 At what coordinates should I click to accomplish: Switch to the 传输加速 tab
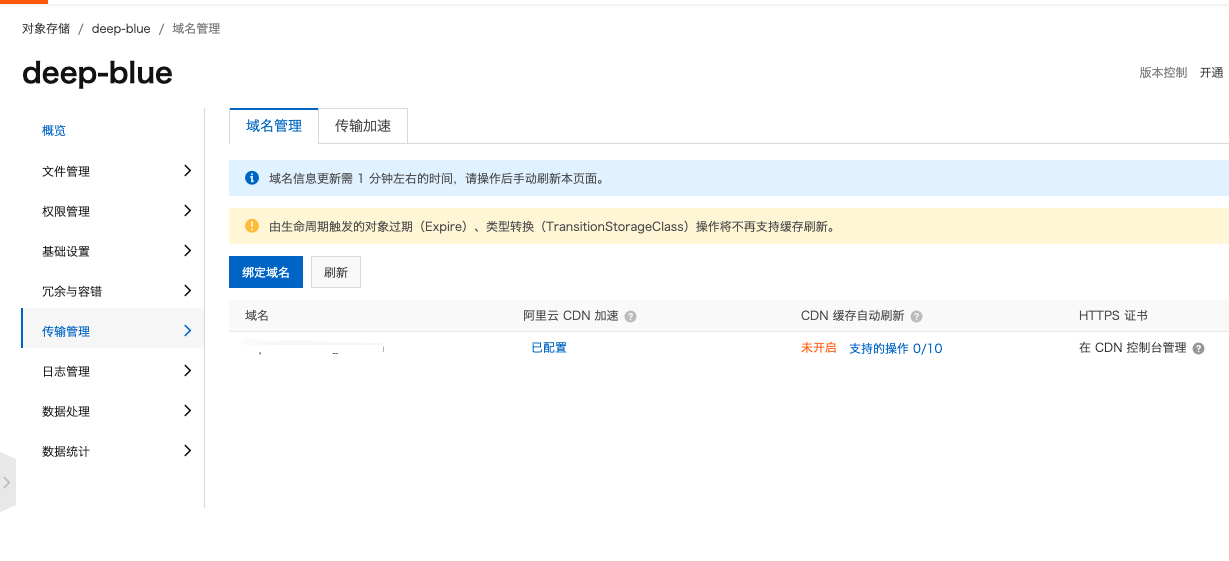click(363, 126)
